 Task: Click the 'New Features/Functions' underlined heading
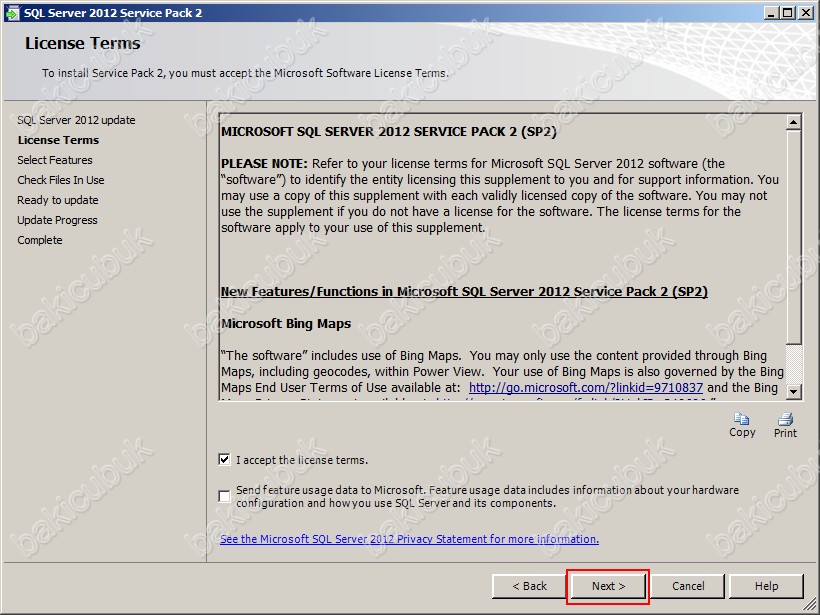coord(464,292)
